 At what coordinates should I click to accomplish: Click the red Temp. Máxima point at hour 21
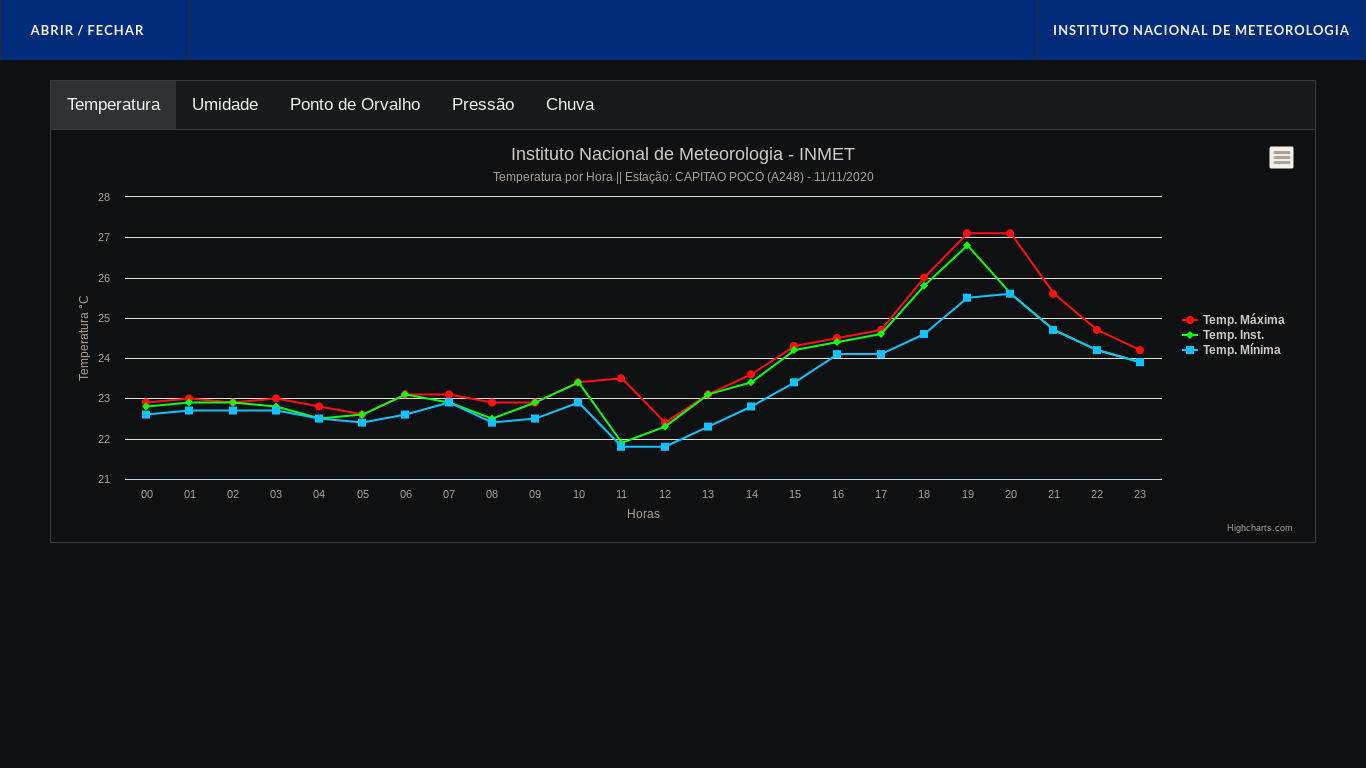tap(1053, 294)
